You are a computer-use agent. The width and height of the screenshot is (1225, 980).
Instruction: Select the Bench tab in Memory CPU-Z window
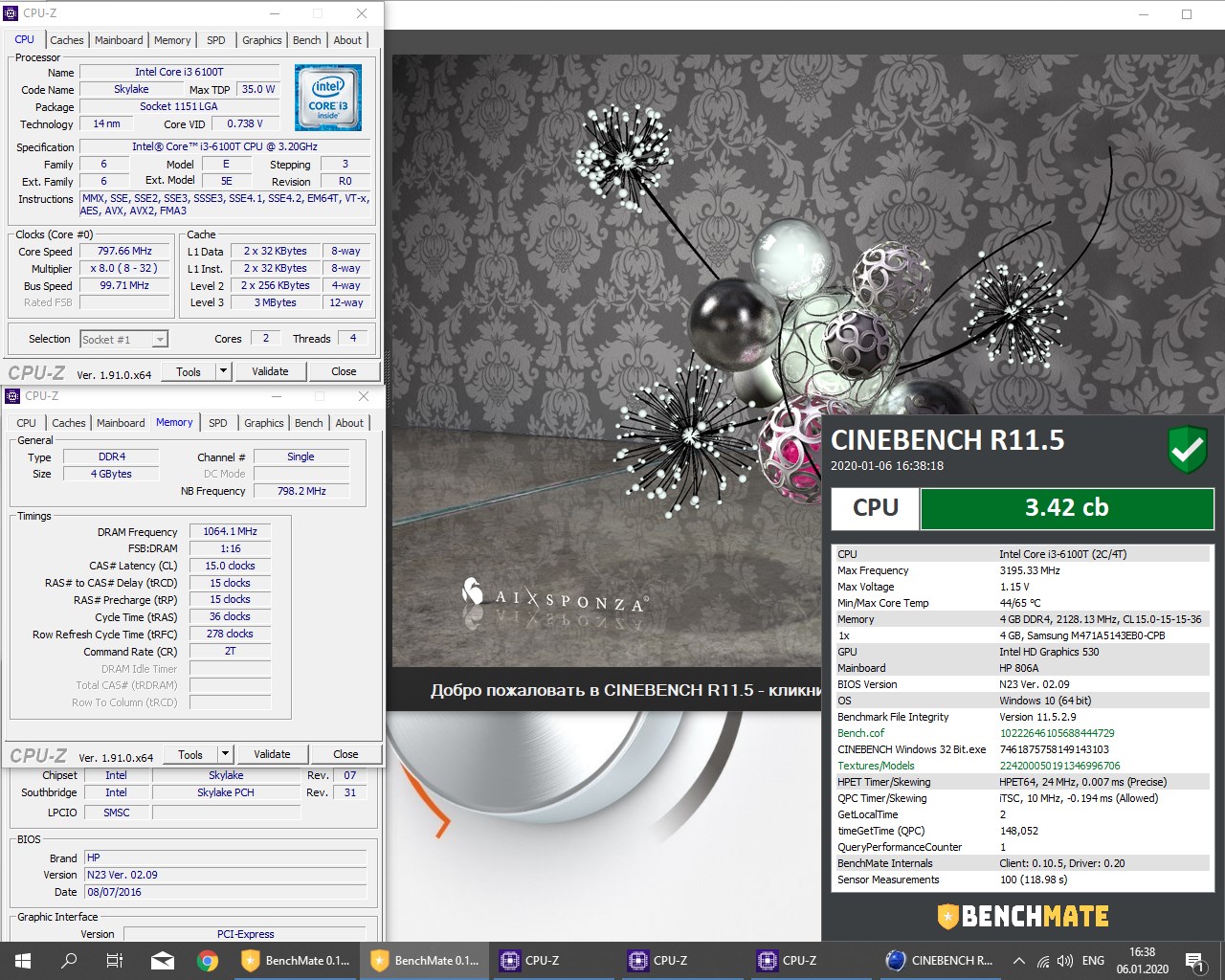coord(309,423)
